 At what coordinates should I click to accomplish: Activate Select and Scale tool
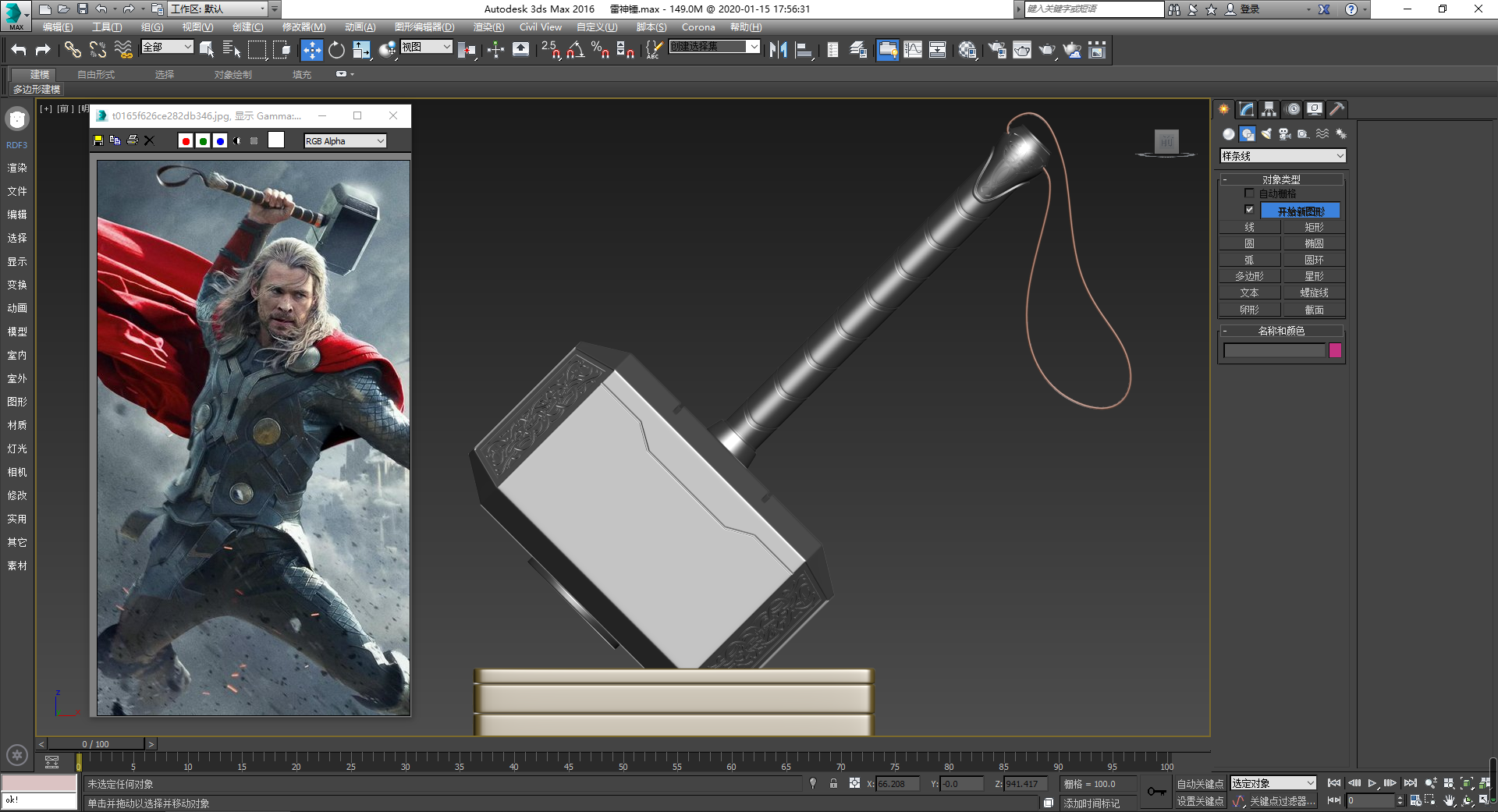click(x=361, y=50)
